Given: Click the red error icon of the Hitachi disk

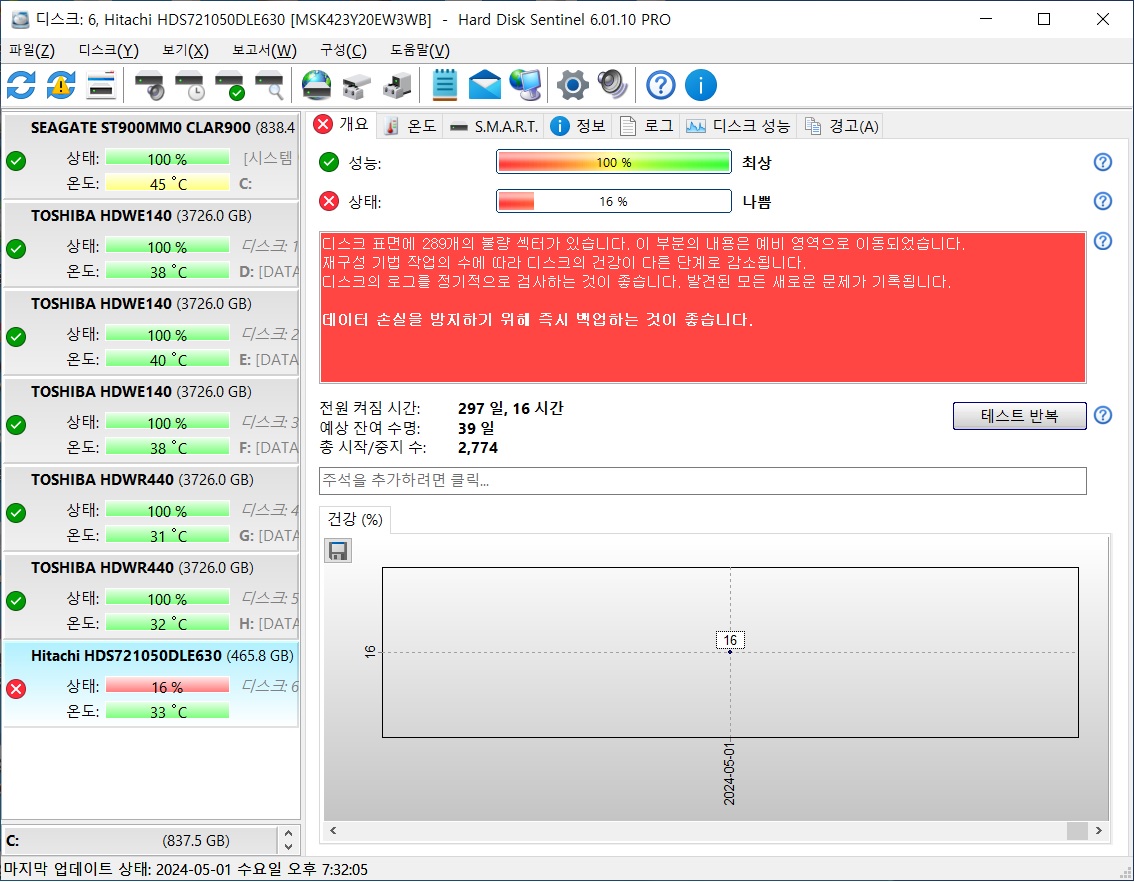Looking at the screenshot, I should coord(16,688).
